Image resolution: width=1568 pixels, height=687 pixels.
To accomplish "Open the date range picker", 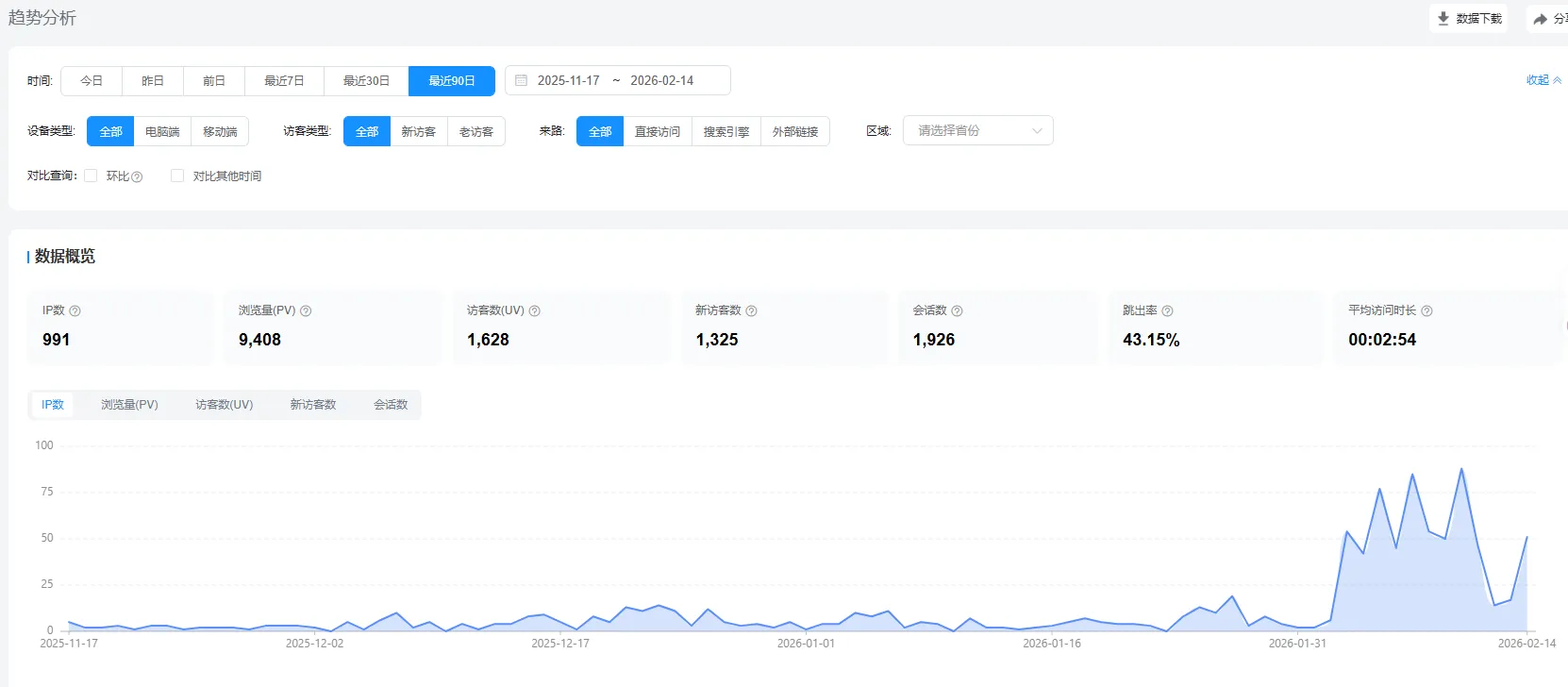I will pos(617,81).
